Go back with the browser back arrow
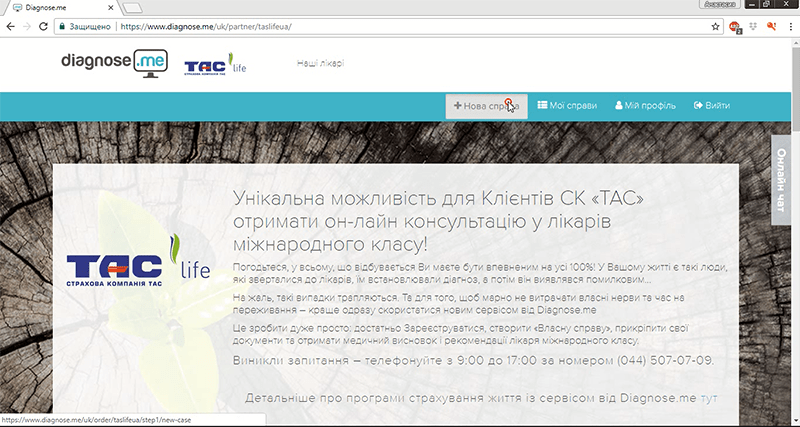Screen dimensions: 800x427 coord(10,27)
